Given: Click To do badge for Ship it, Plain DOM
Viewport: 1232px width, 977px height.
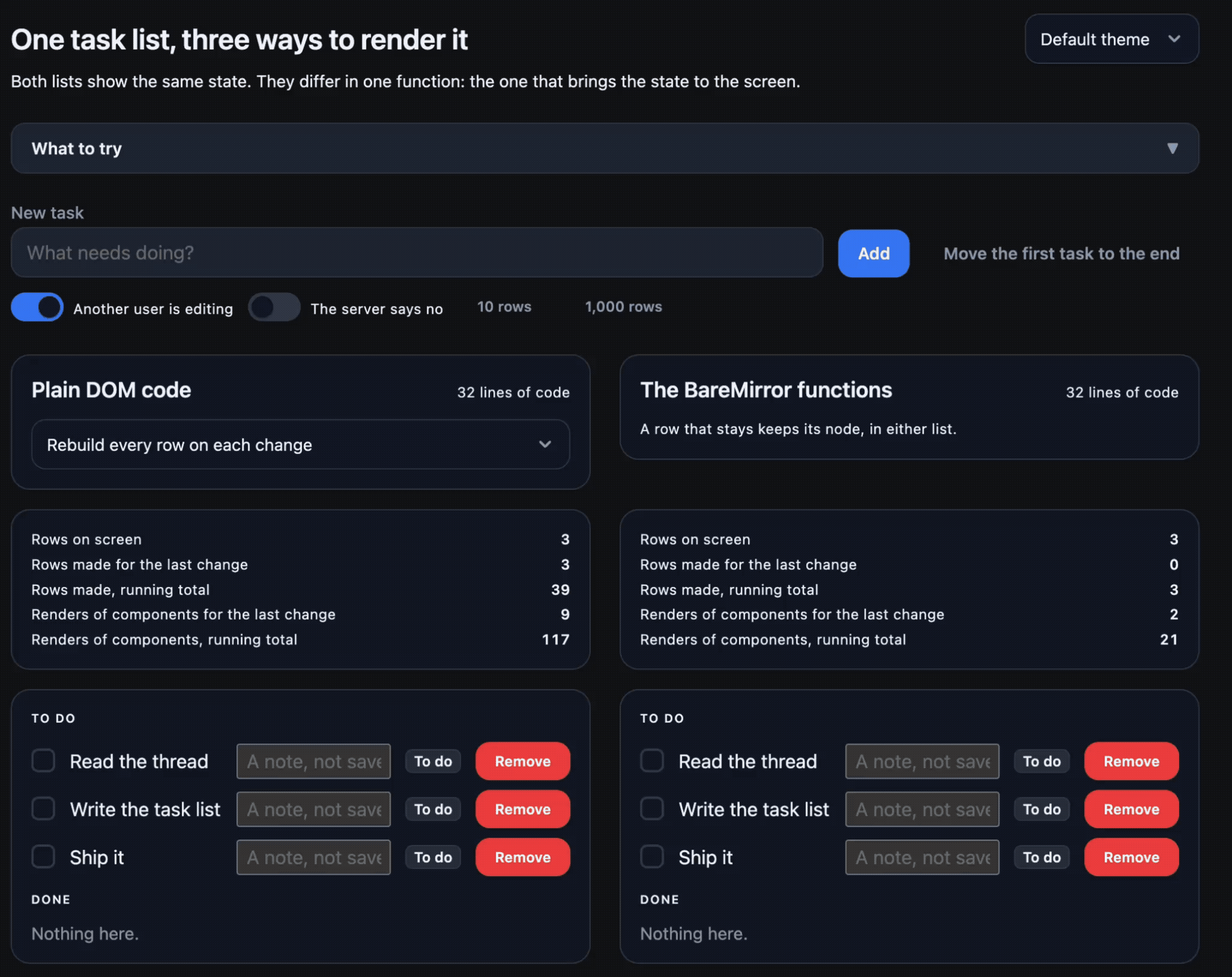Looking at the screenshot, I should (433, 857).
